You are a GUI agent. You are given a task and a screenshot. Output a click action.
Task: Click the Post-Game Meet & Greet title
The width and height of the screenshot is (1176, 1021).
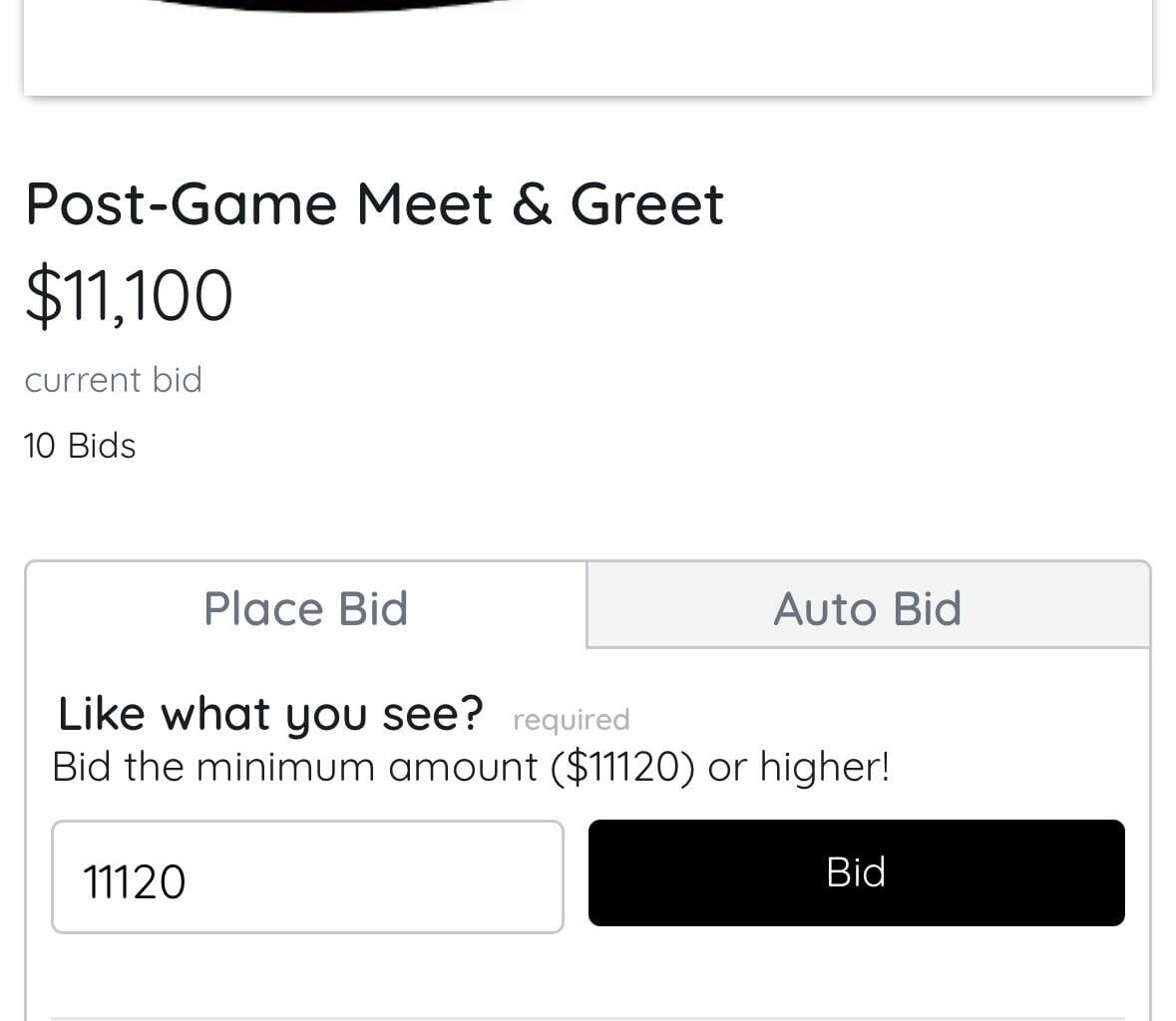pos(374,204)
